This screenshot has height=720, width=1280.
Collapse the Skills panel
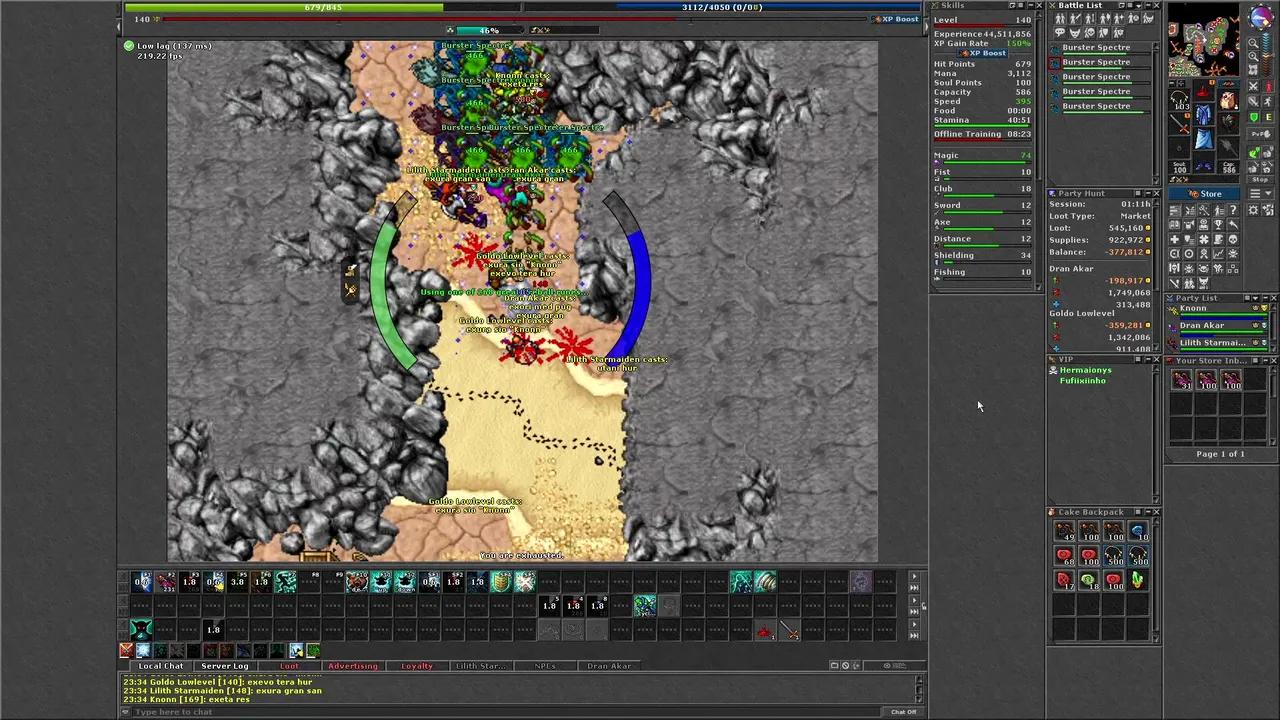tap(1031, 5)
